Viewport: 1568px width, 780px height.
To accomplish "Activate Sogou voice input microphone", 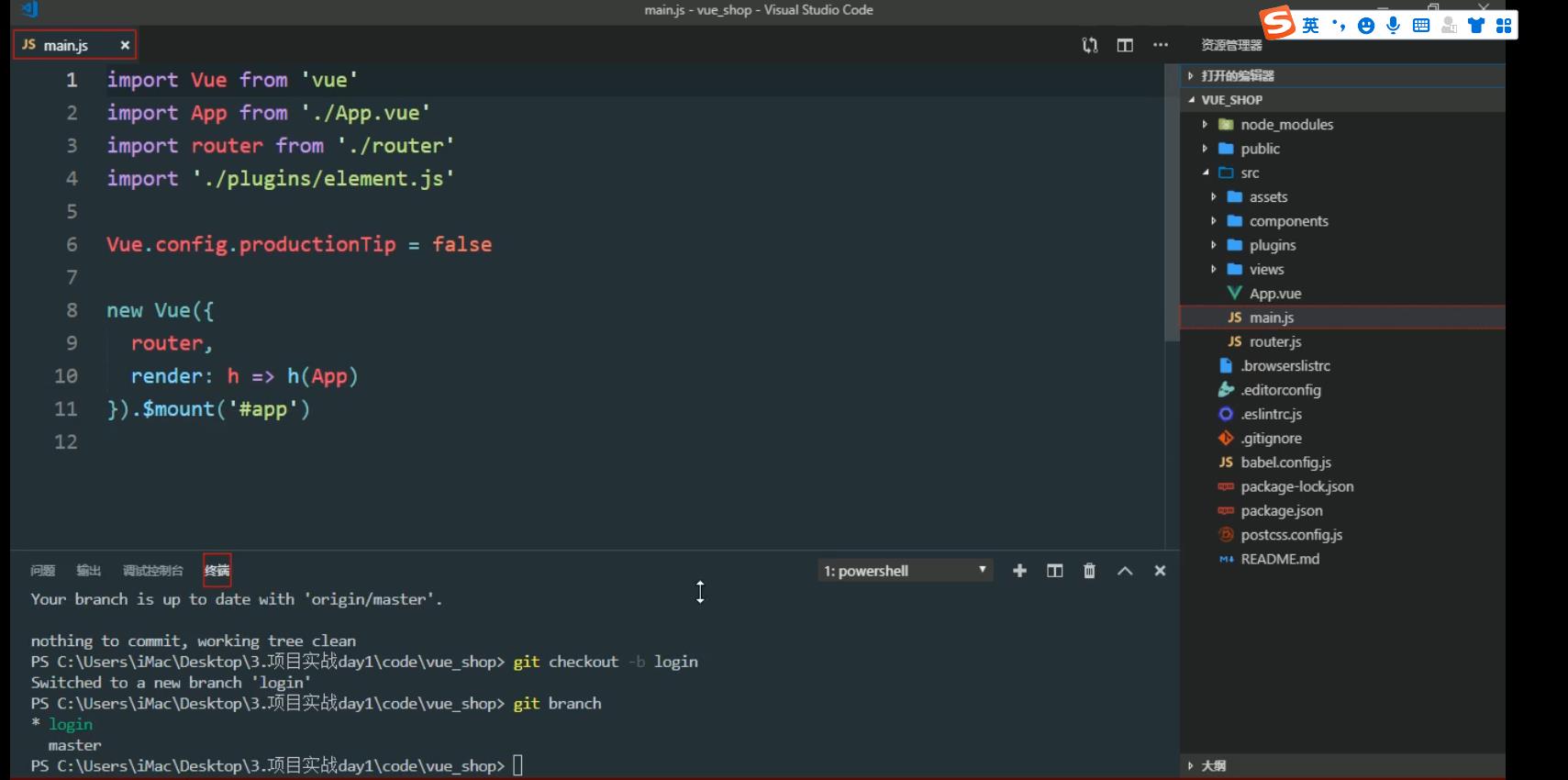I will [x=1394, y=26].
